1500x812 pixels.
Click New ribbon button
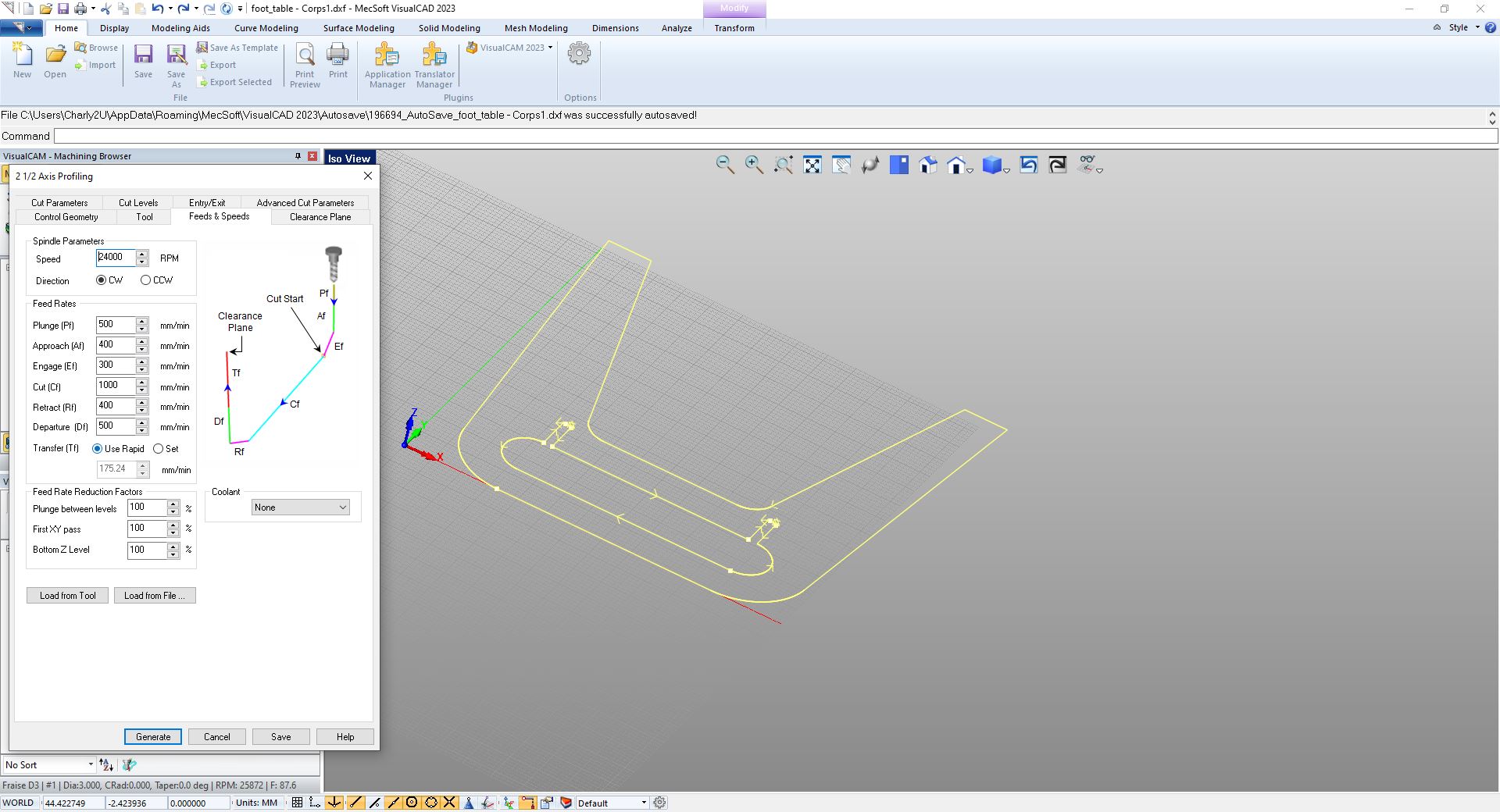point(23,61)
